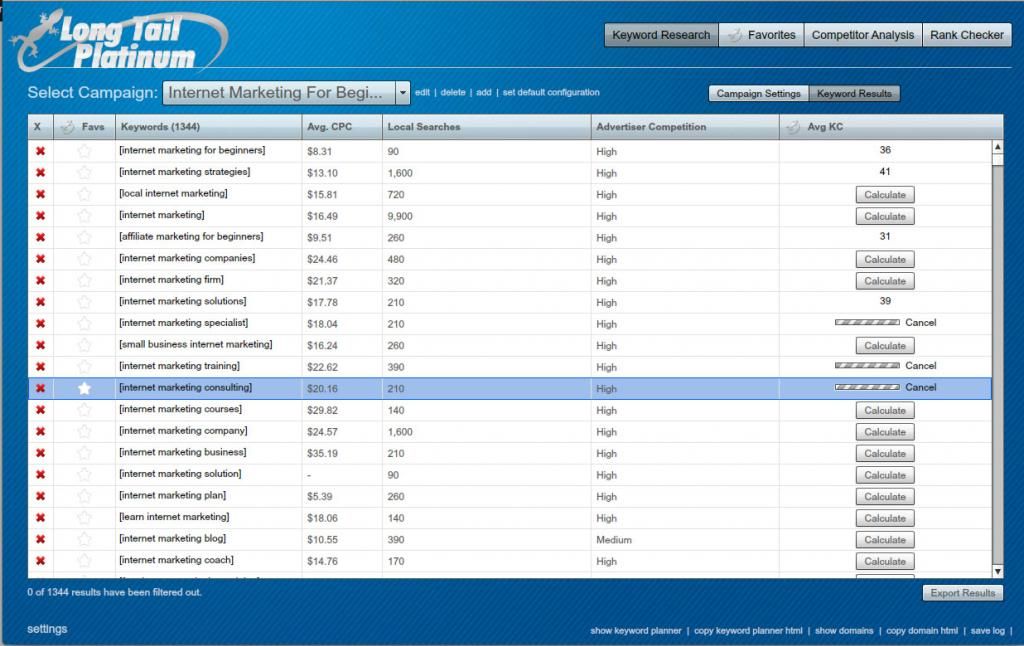Remove the [internet marketing firm] row

pos(40,280)
